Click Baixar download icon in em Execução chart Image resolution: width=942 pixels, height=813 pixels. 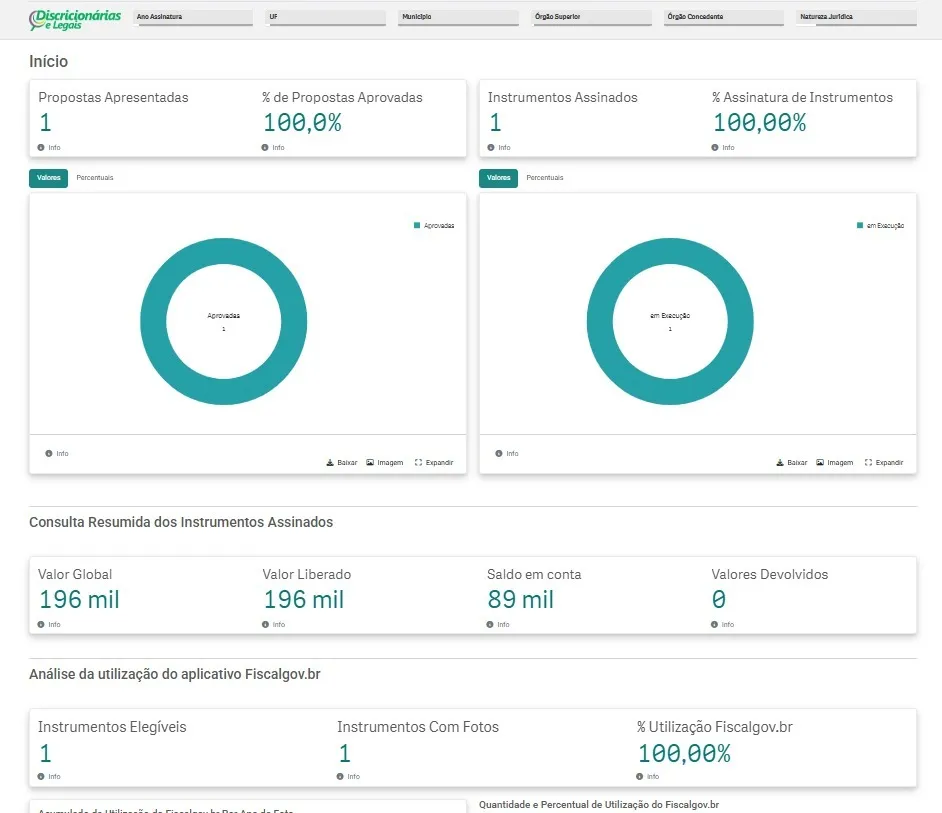[780, 463]
